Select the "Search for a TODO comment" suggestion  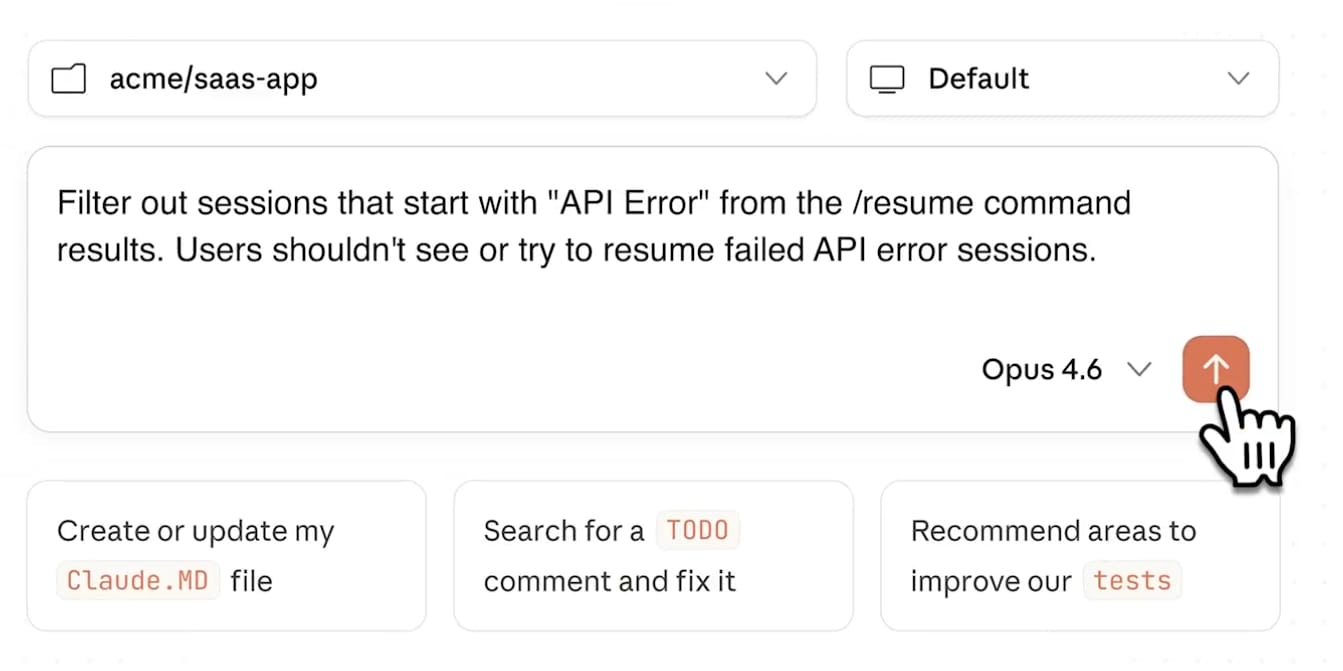[x=652, y=556]
